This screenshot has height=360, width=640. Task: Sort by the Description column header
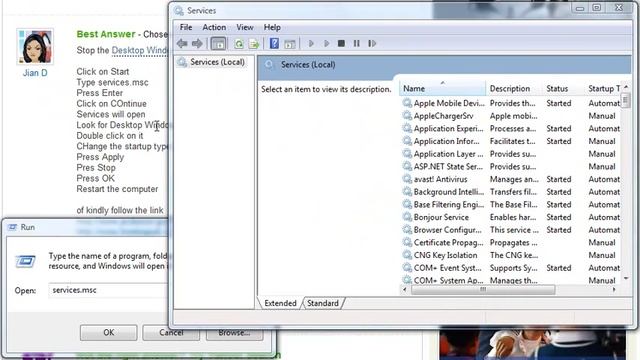pyautogui.click(x=514, y=89)
